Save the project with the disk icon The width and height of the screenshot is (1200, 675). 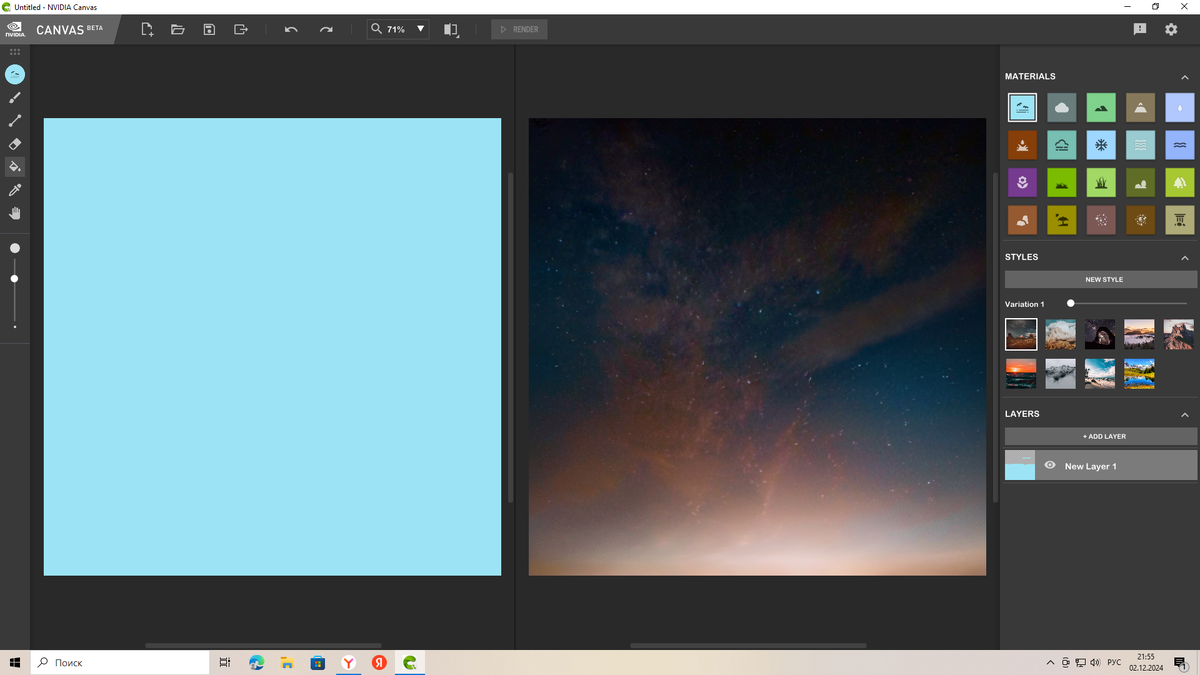pyautogui.click(x=209, y=29)
